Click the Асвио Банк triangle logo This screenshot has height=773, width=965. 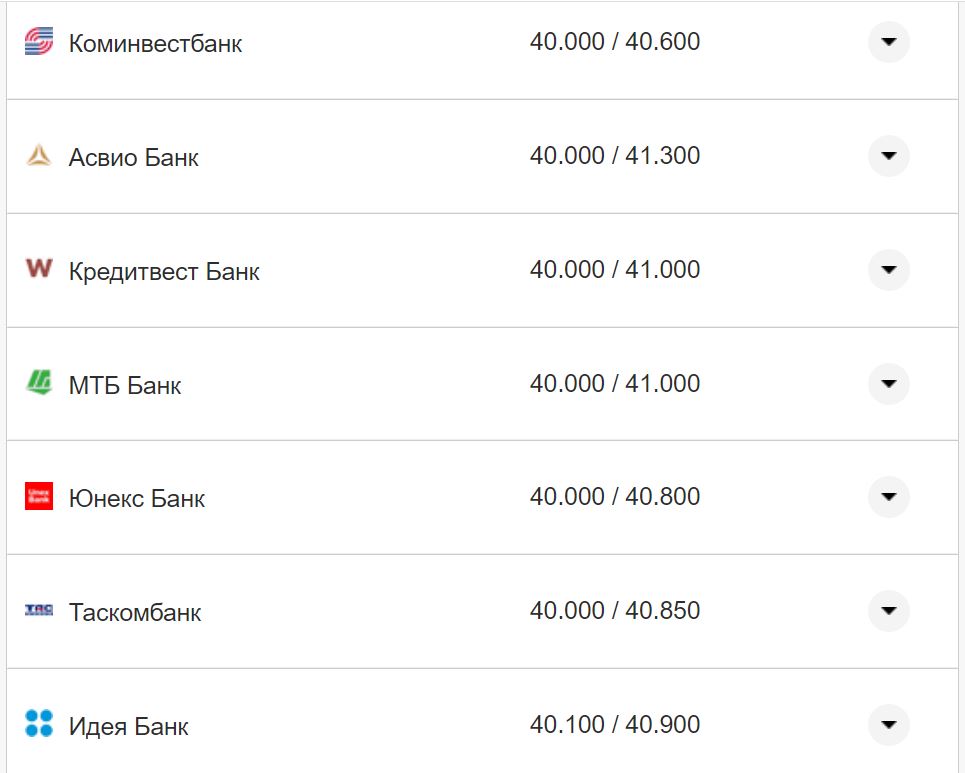pos(38,155)
